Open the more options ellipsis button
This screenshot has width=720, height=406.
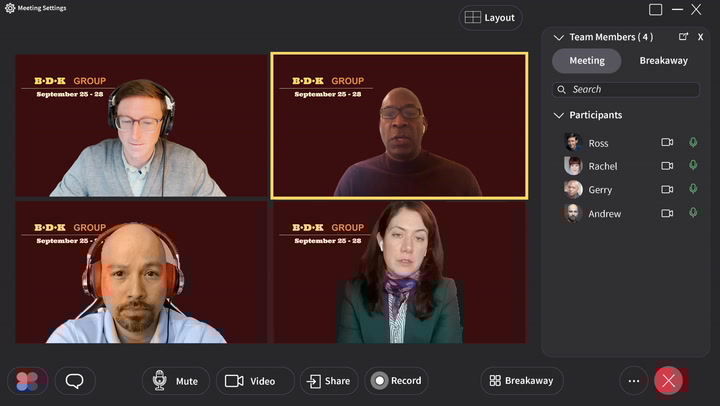634,381
